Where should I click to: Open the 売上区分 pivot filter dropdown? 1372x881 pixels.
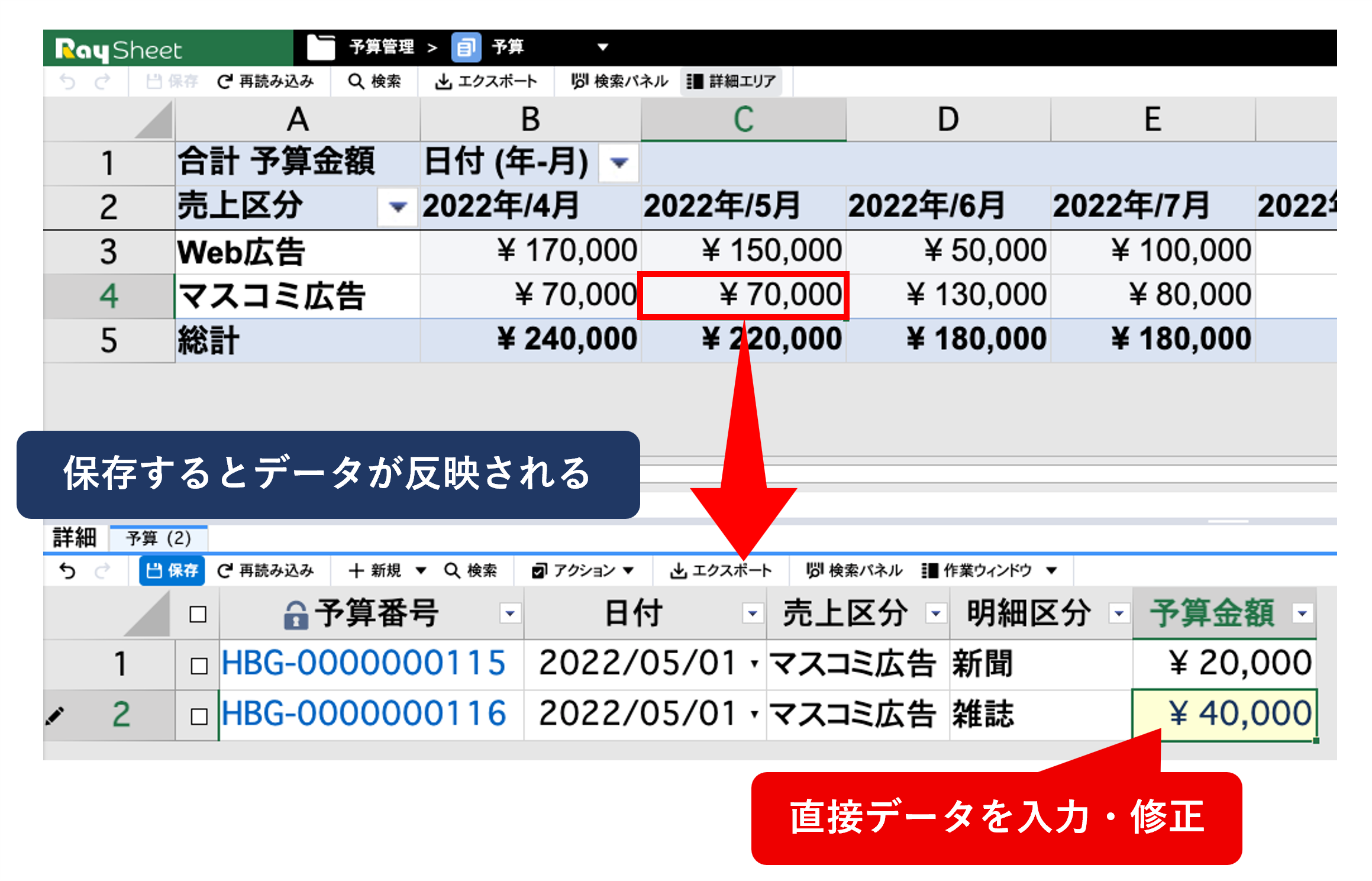(398, 207)
